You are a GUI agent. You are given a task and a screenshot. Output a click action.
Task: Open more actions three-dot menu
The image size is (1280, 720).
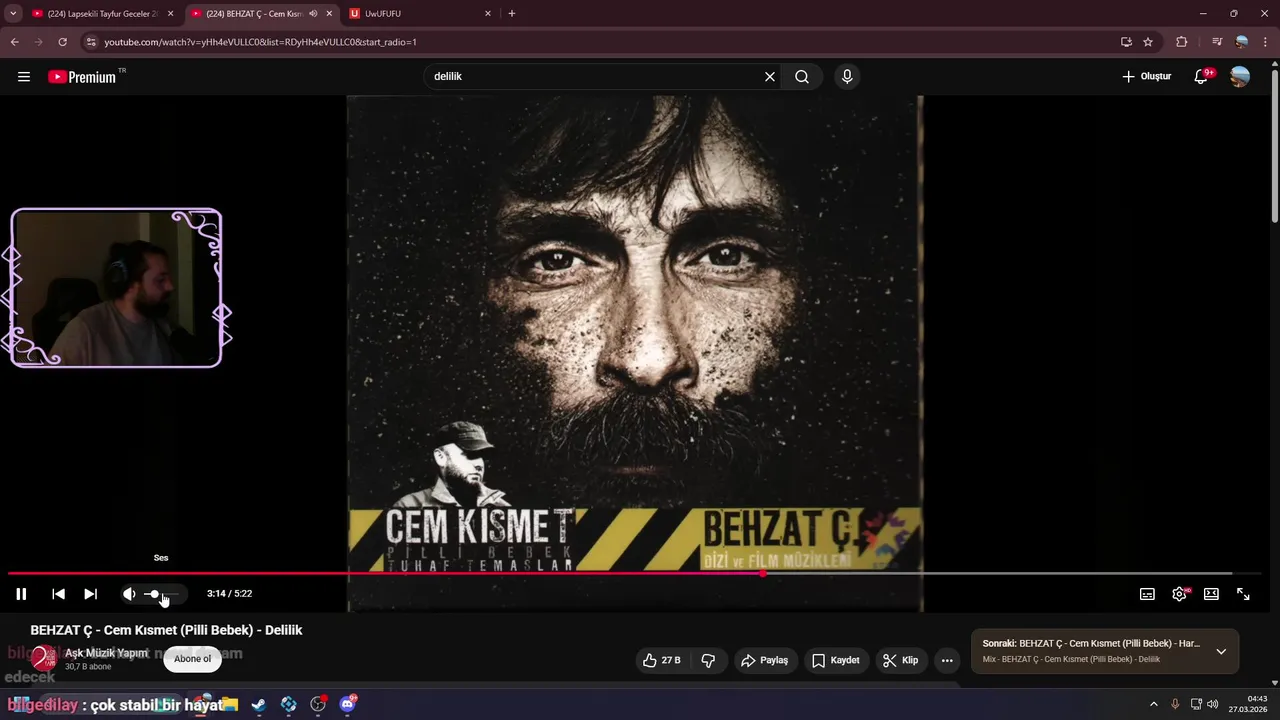pyautogui.click(x=947, y=660)
